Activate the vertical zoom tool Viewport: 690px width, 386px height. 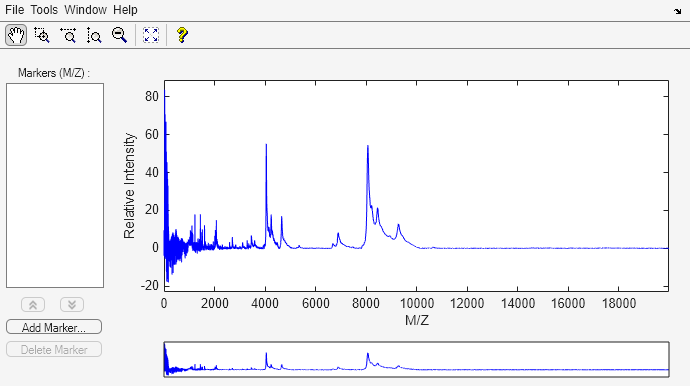point(94,35)
